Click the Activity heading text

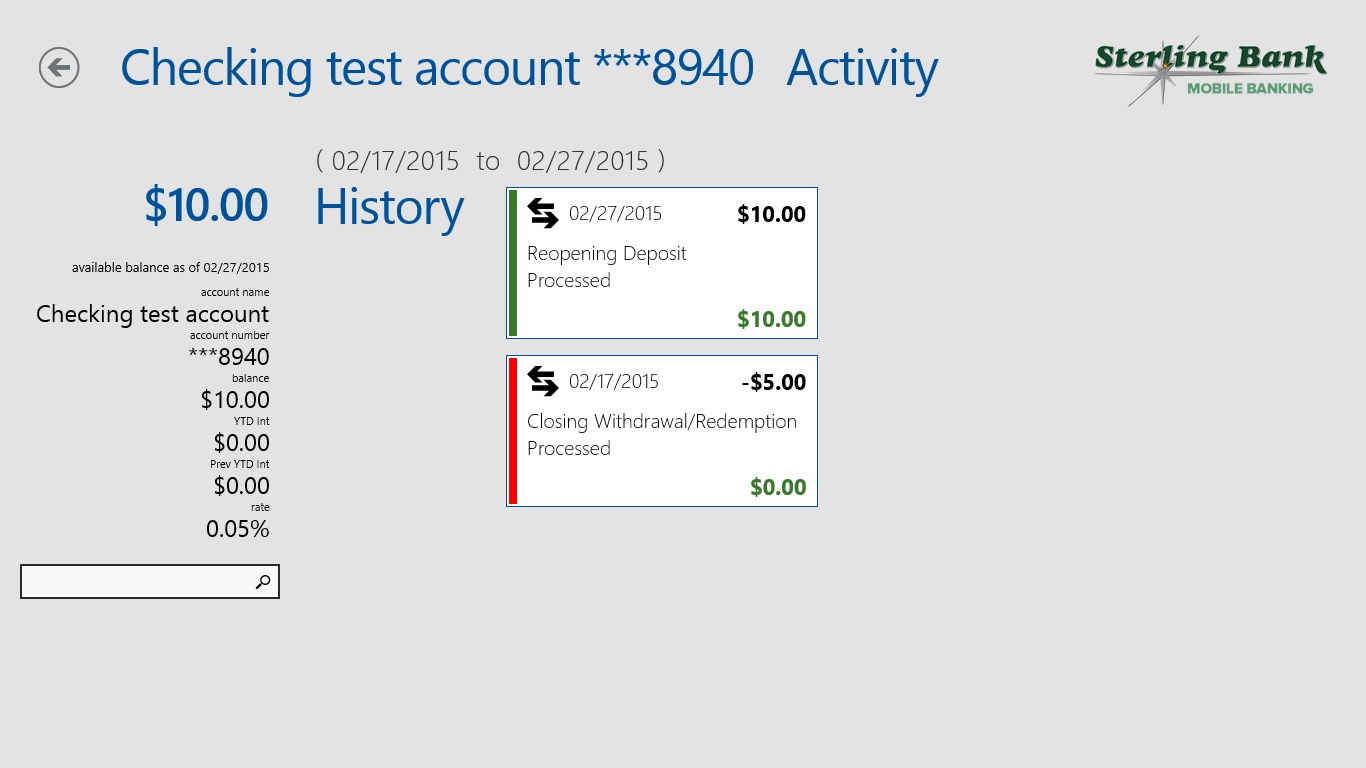click(862, 68)
